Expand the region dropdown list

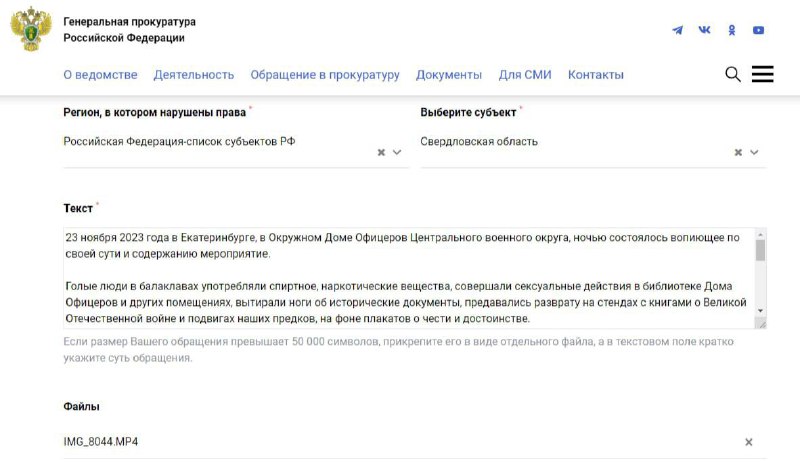tap(397, 152)
